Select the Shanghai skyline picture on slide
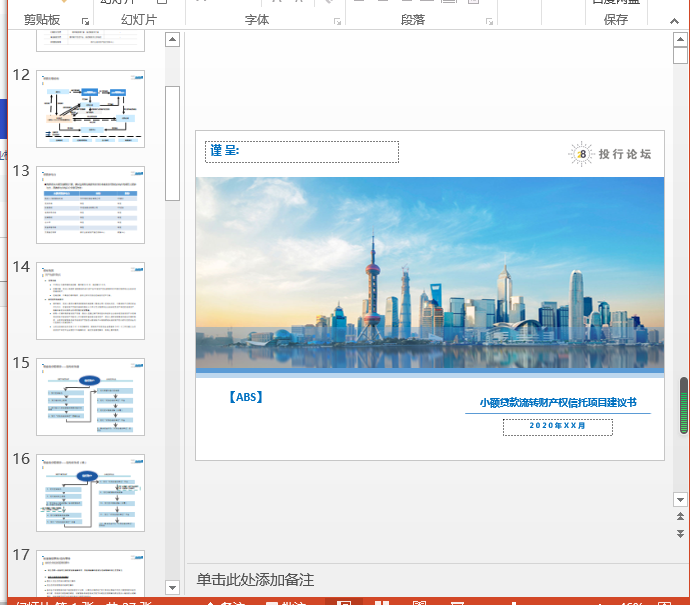 click(430, 273)
